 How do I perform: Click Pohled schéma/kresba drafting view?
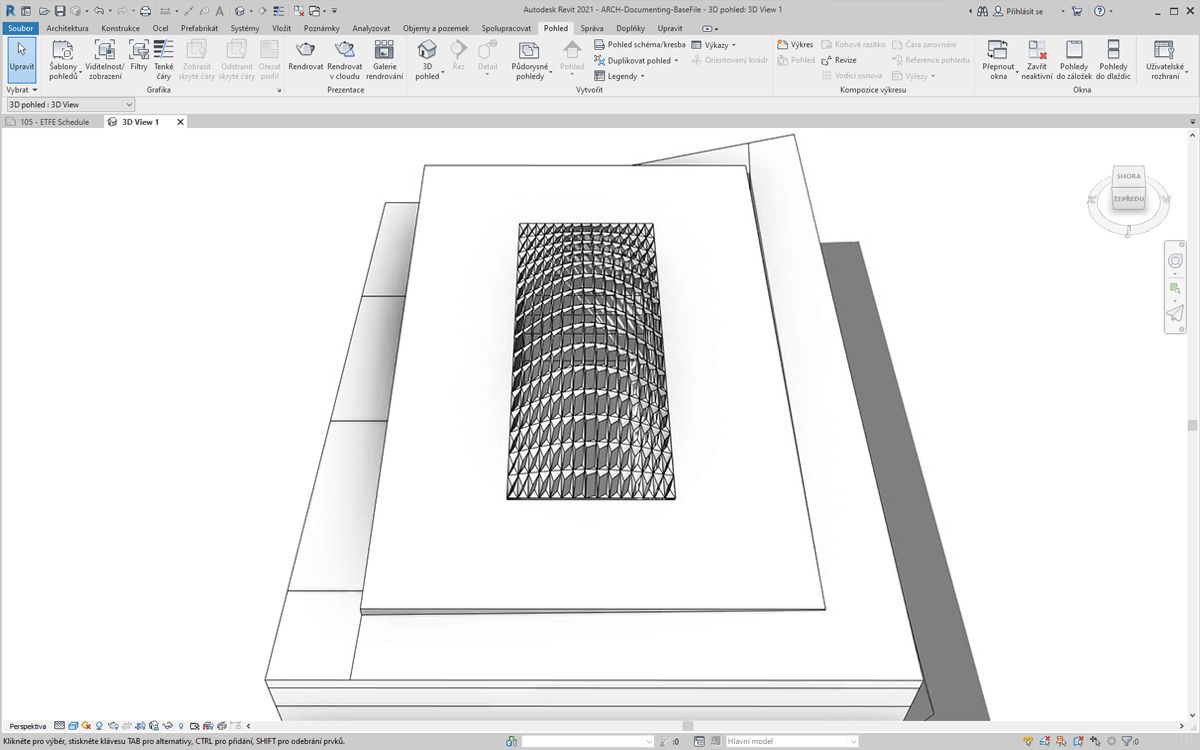[x=640, y=45]
